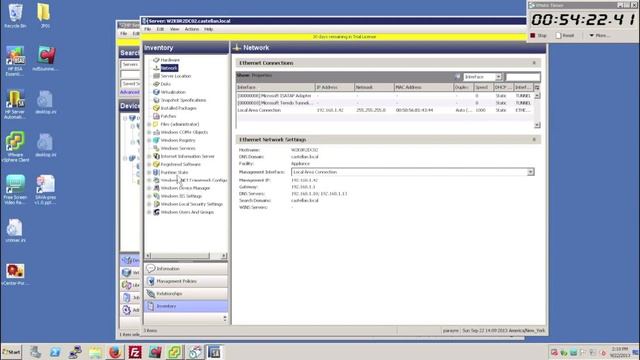Click the Administration gear icon in the background window
The image size is (640, 360).
coord(127,310)
